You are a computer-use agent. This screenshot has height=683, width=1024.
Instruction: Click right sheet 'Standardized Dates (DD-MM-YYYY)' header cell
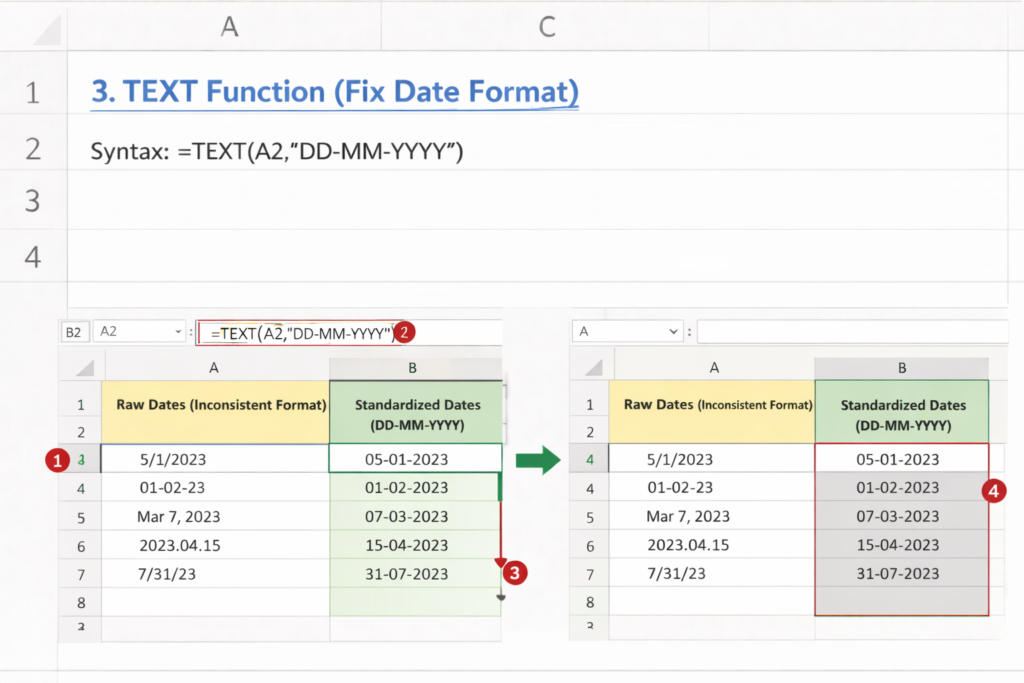[903, 411]
